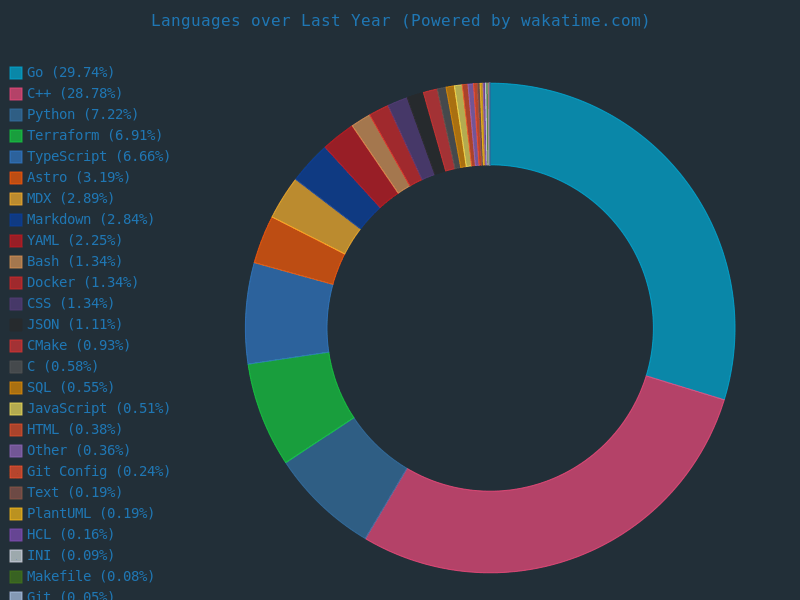The height and width of the screenshot is (600, 800).
Task: Click the JavaScript legend color swatch
Action: click(x=16, y=409)
